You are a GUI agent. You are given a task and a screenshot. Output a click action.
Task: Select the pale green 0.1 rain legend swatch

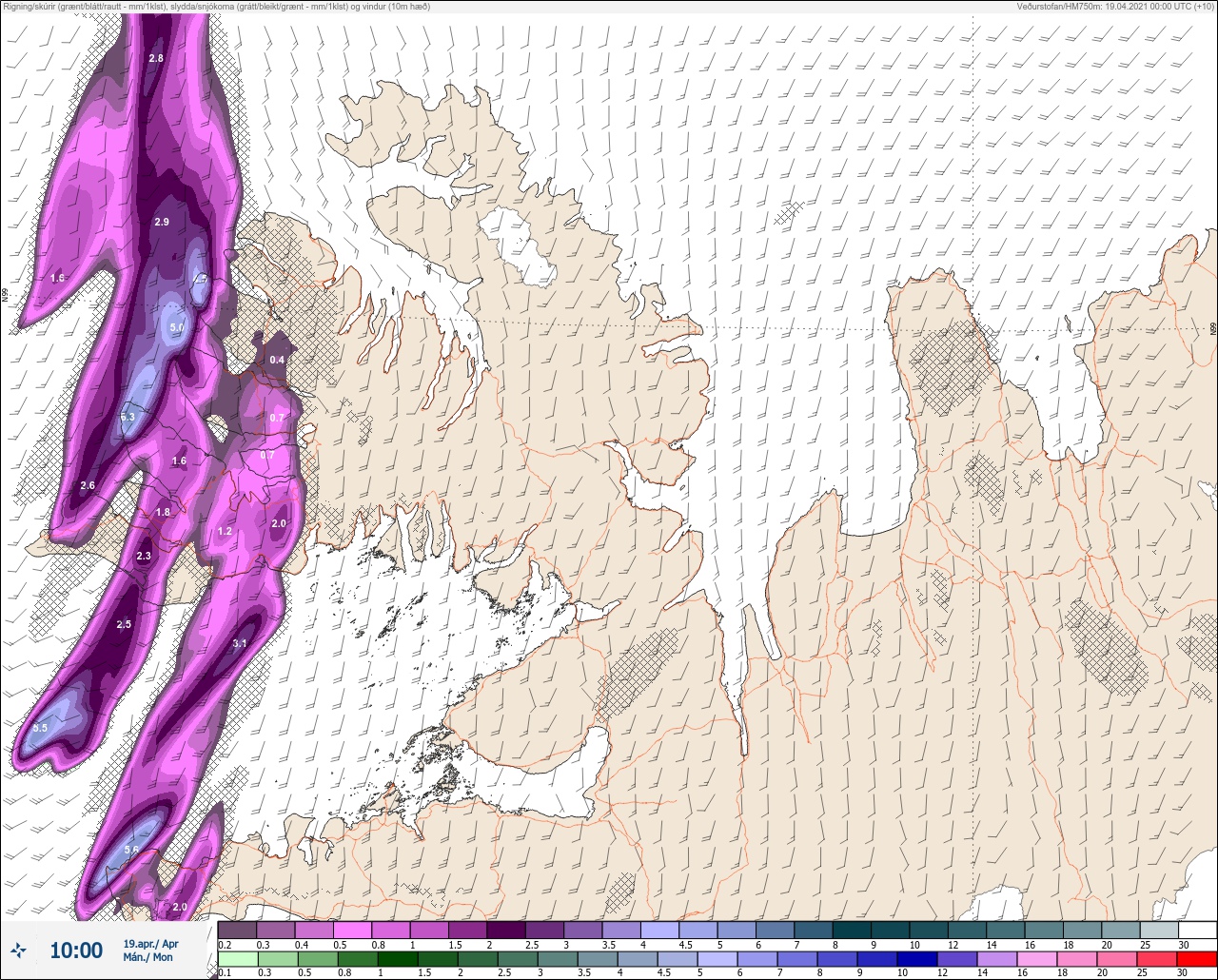(237, 958)
